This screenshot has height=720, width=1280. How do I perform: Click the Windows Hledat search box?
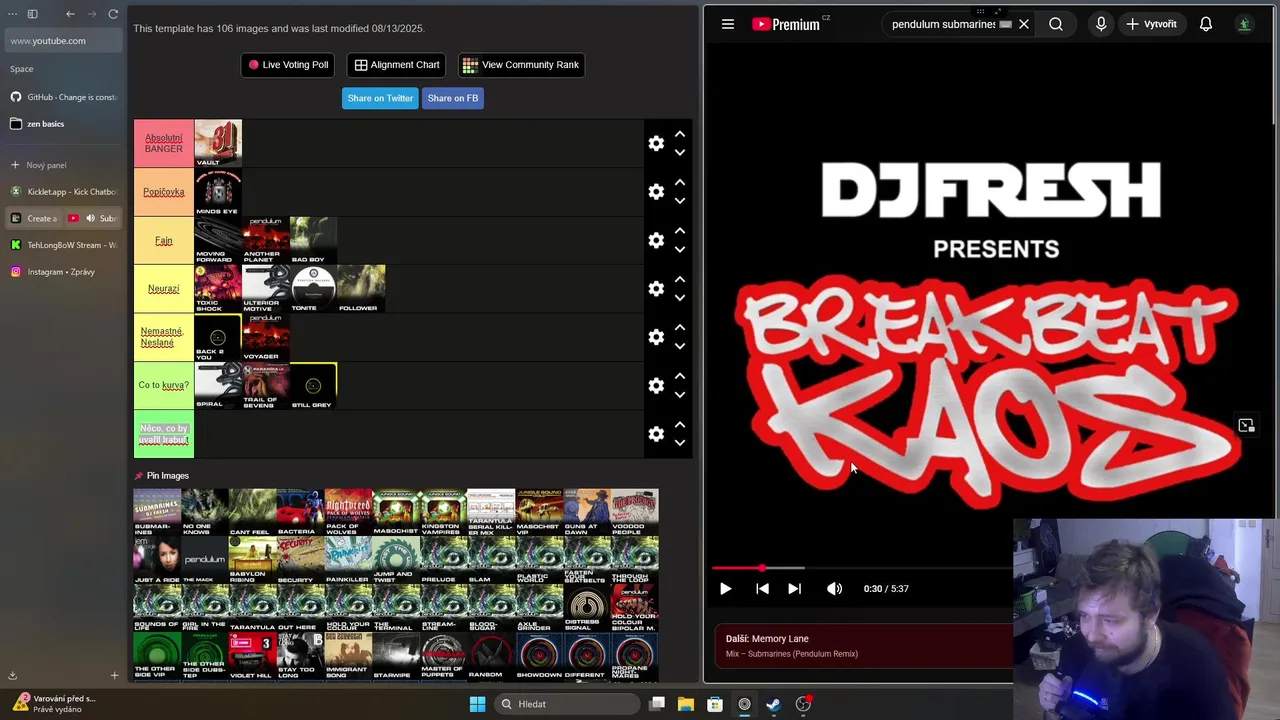pyautogui.click(x=566, y=704)
